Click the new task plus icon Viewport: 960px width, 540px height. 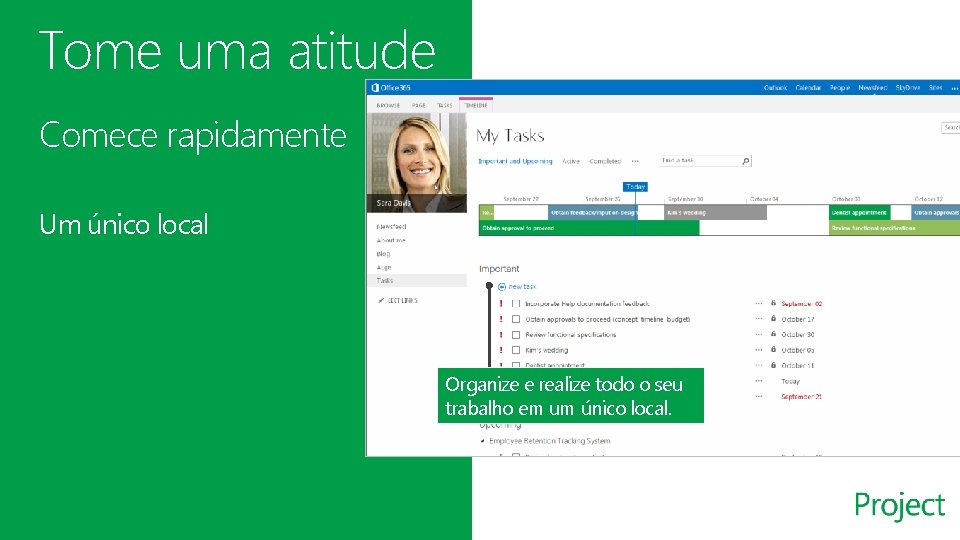point(501,287)
